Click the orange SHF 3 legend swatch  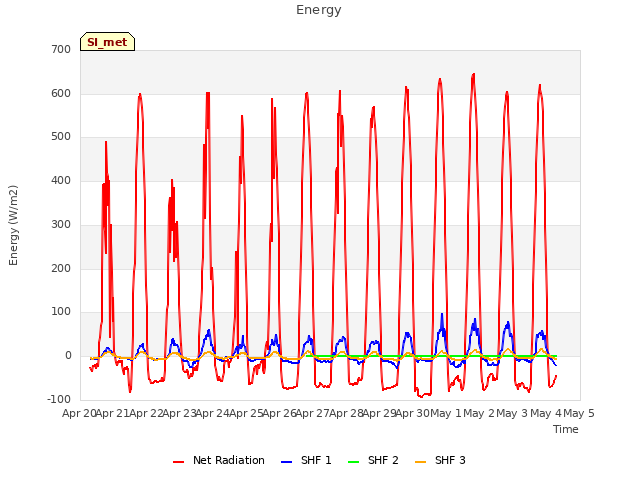click(x=420, y=462)
